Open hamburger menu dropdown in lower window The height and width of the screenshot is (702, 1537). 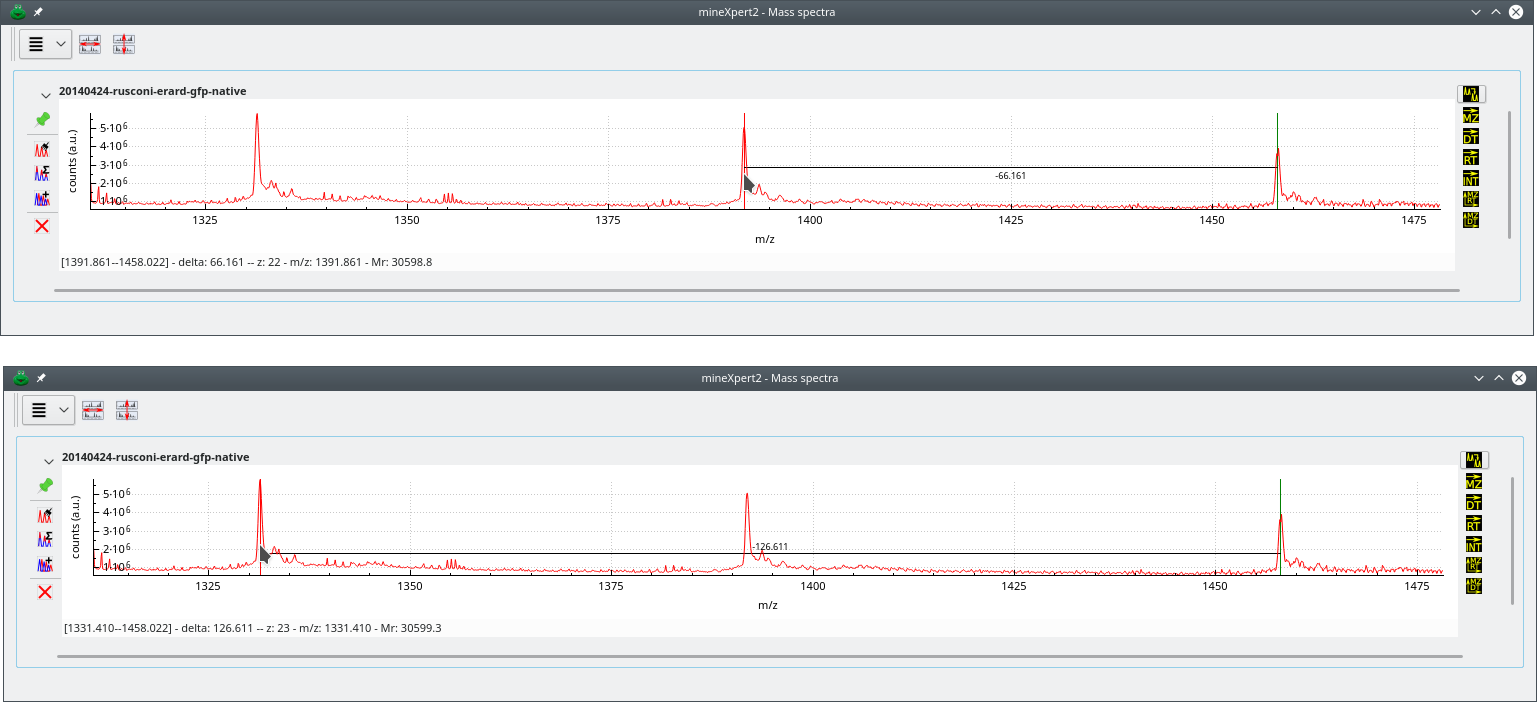pyautogui.click(x=48, y=410)
